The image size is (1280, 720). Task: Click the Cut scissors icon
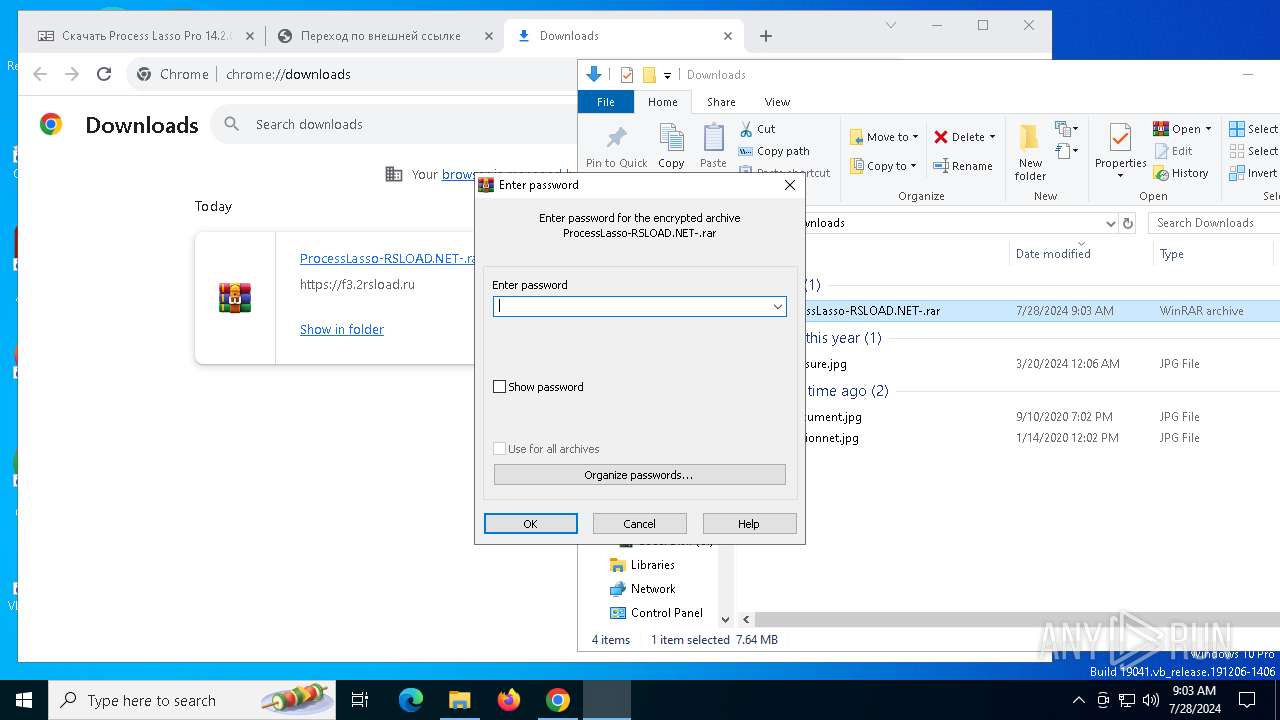746,129
